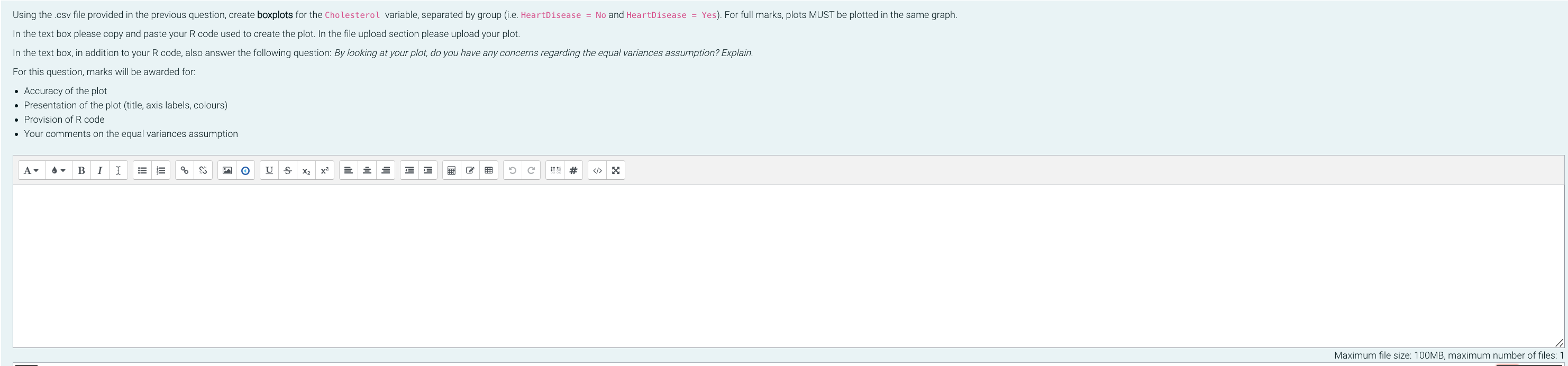This screenshot has height=366, width=1568.
Task: Click the outdent icon
Action: tap(409, 170)
